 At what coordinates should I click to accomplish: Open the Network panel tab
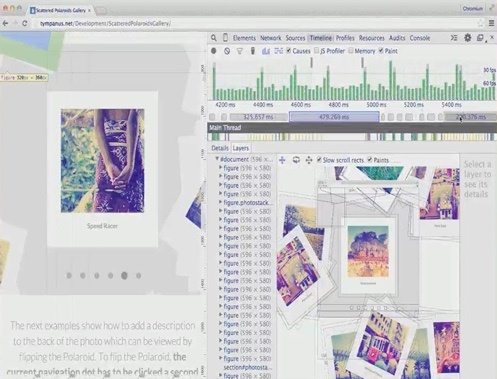point(270,38)
